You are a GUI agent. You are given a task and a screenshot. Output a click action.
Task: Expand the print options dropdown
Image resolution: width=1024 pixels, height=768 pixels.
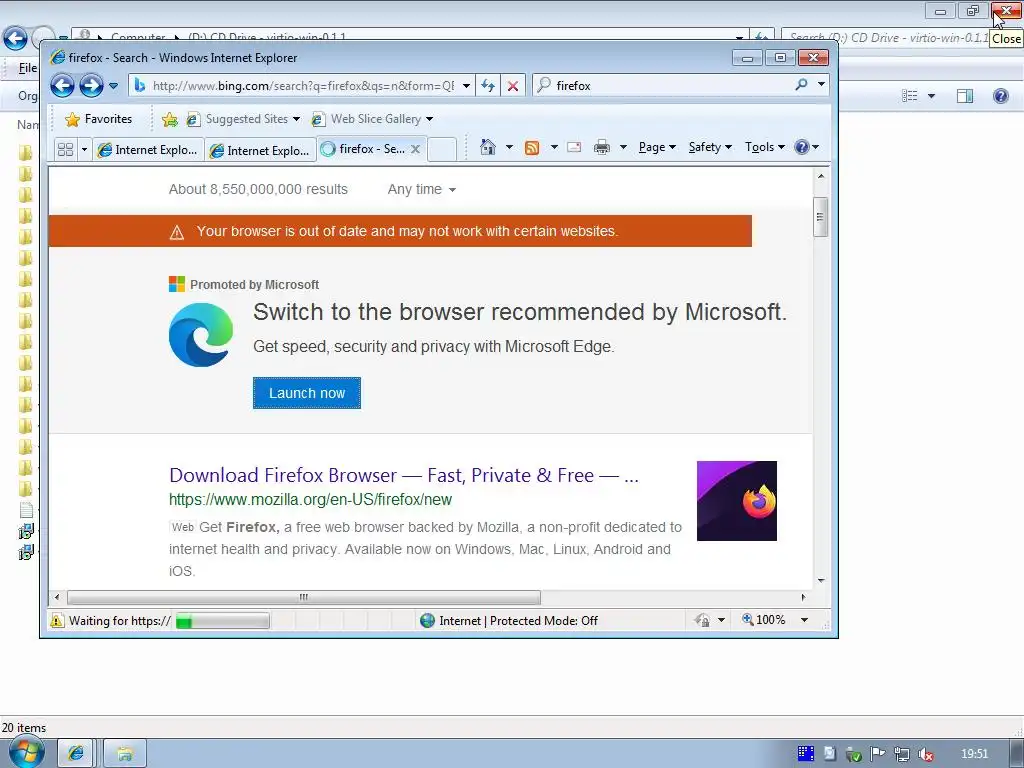(623, 147)
